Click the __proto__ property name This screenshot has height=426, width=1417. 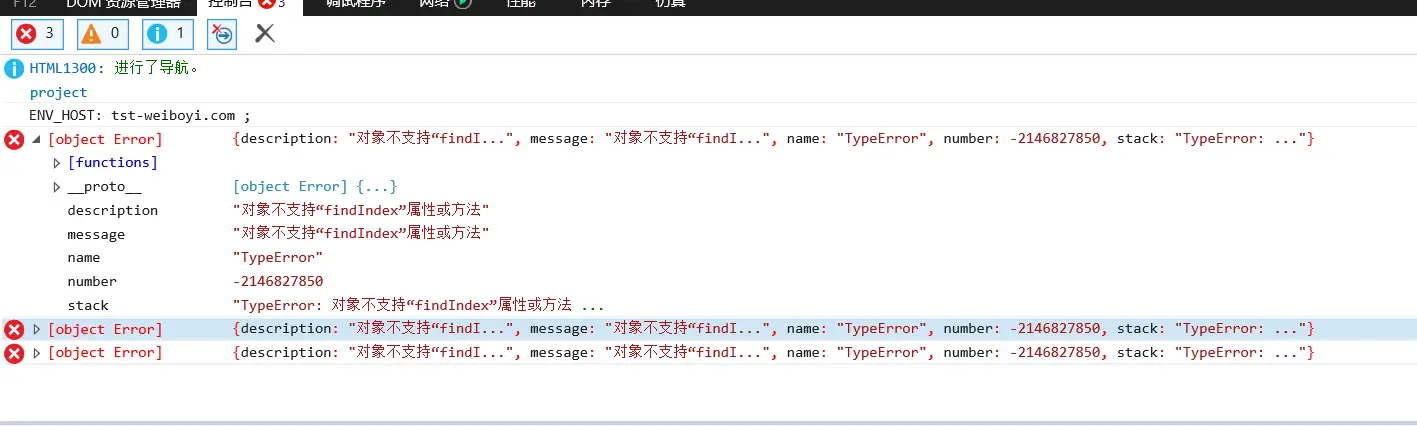click(104, 186)
